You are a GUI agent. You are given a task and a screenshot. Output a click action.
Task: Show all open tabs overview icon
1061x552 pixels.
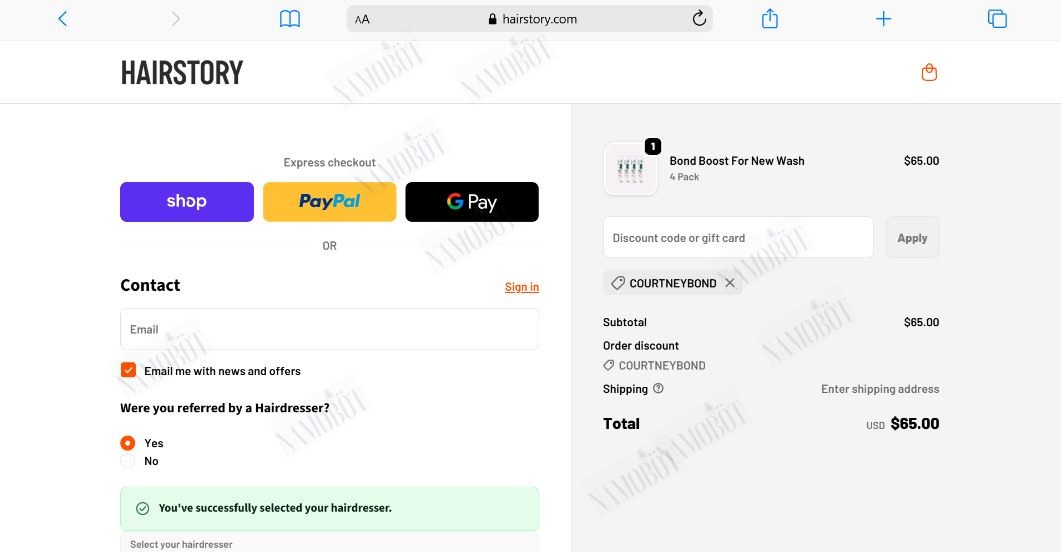(997, 19)
